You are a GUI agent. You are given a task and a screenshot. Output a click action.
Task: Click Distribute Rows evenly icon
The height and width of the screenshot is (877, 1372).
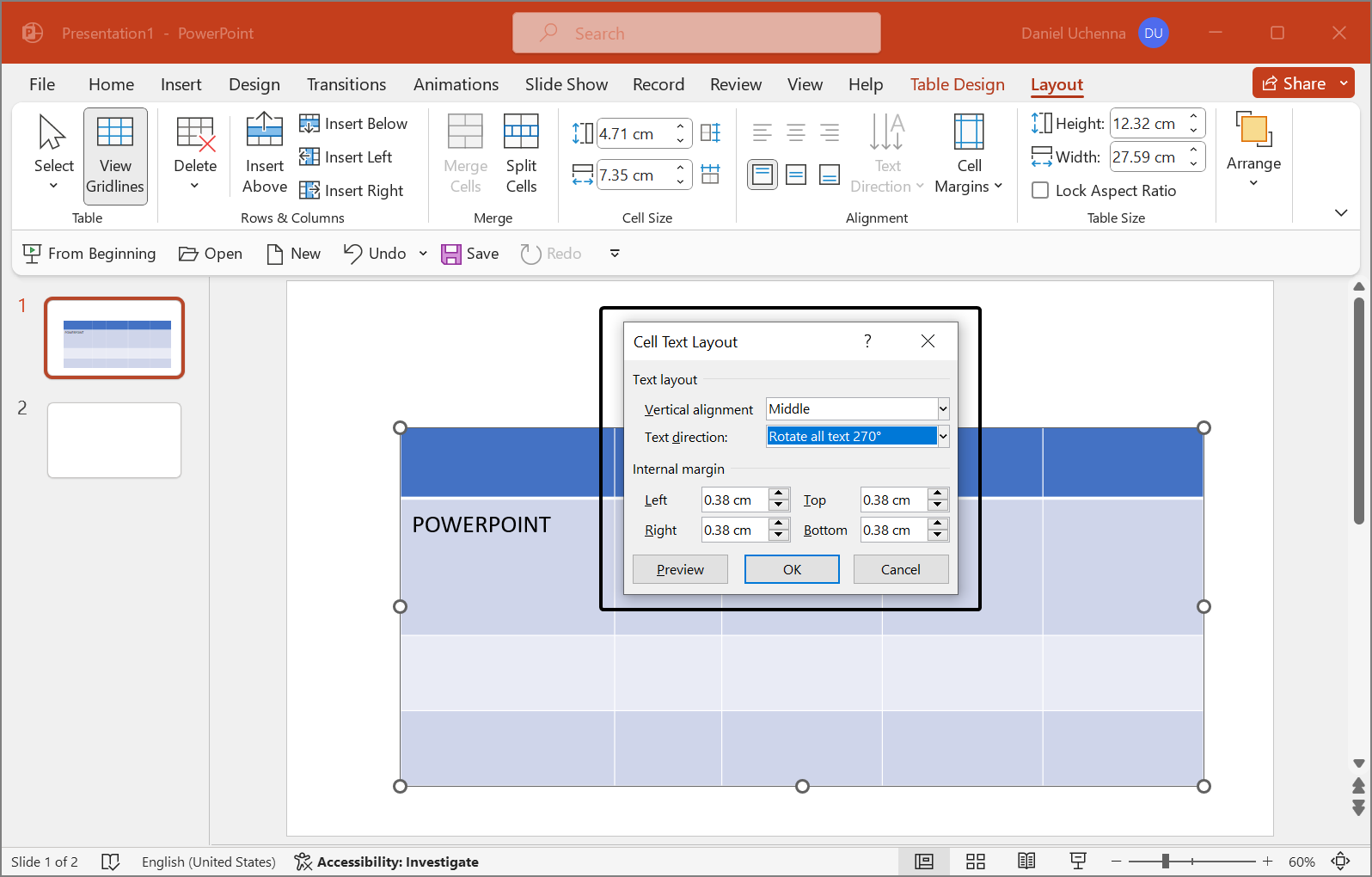click(x=710, y=133)
